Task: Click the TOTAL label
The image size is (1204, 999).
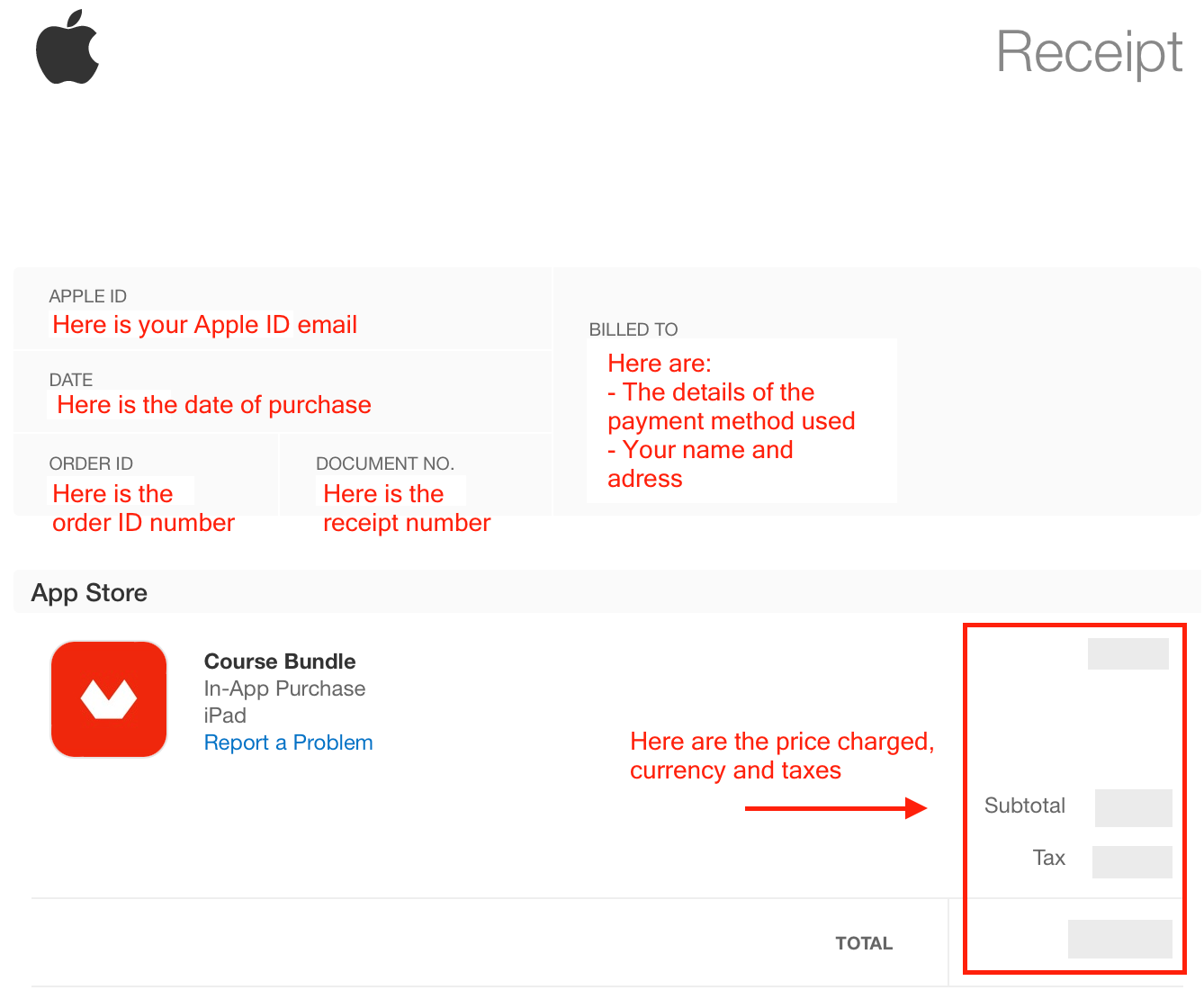Action: click(x=864, y=943)
